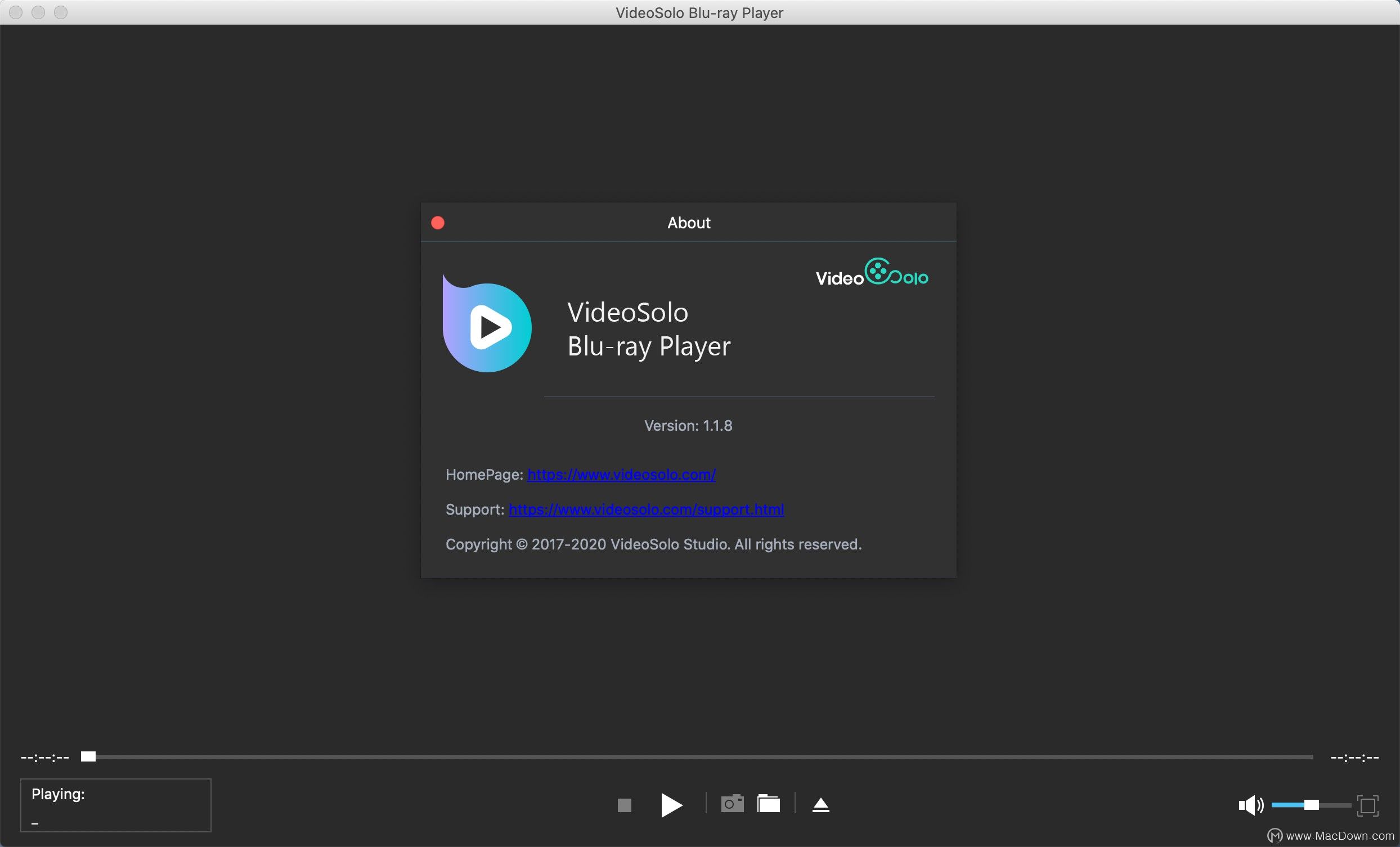
Task: Take a snapshot with the camera icon
Action: (733, 804)
